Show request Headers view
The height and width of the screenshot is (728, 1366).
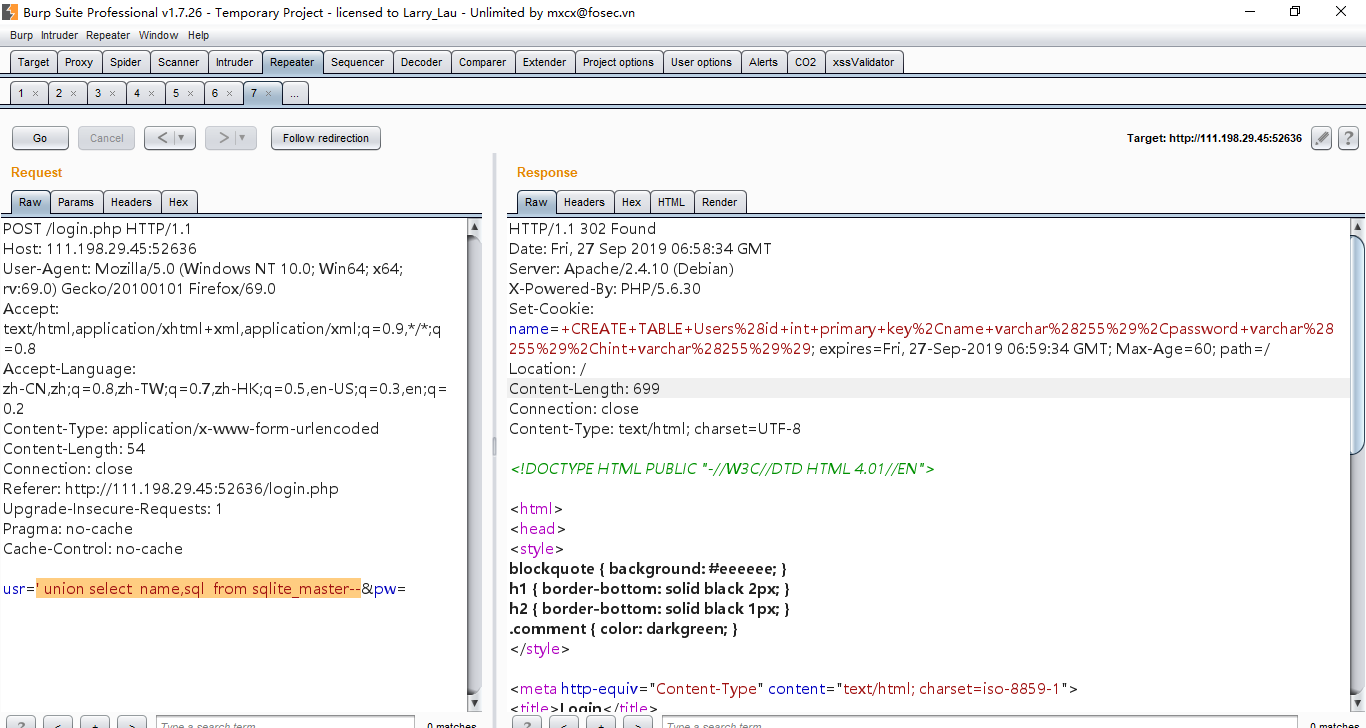(131, 202)
